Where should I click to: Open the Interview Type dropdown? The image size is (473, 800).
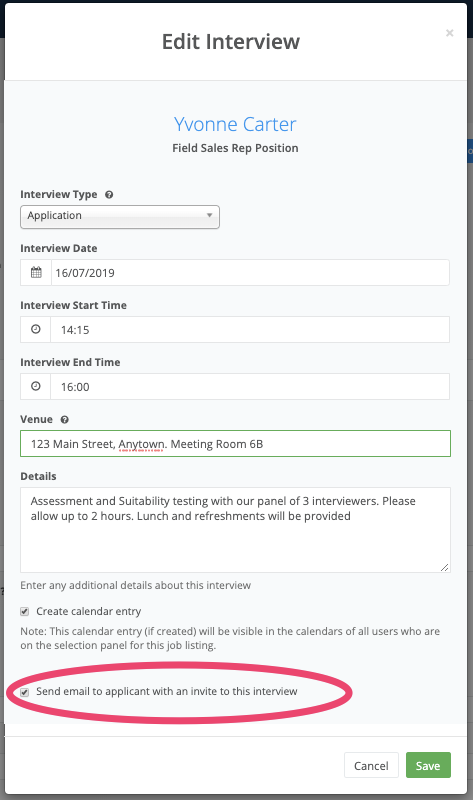120,217
